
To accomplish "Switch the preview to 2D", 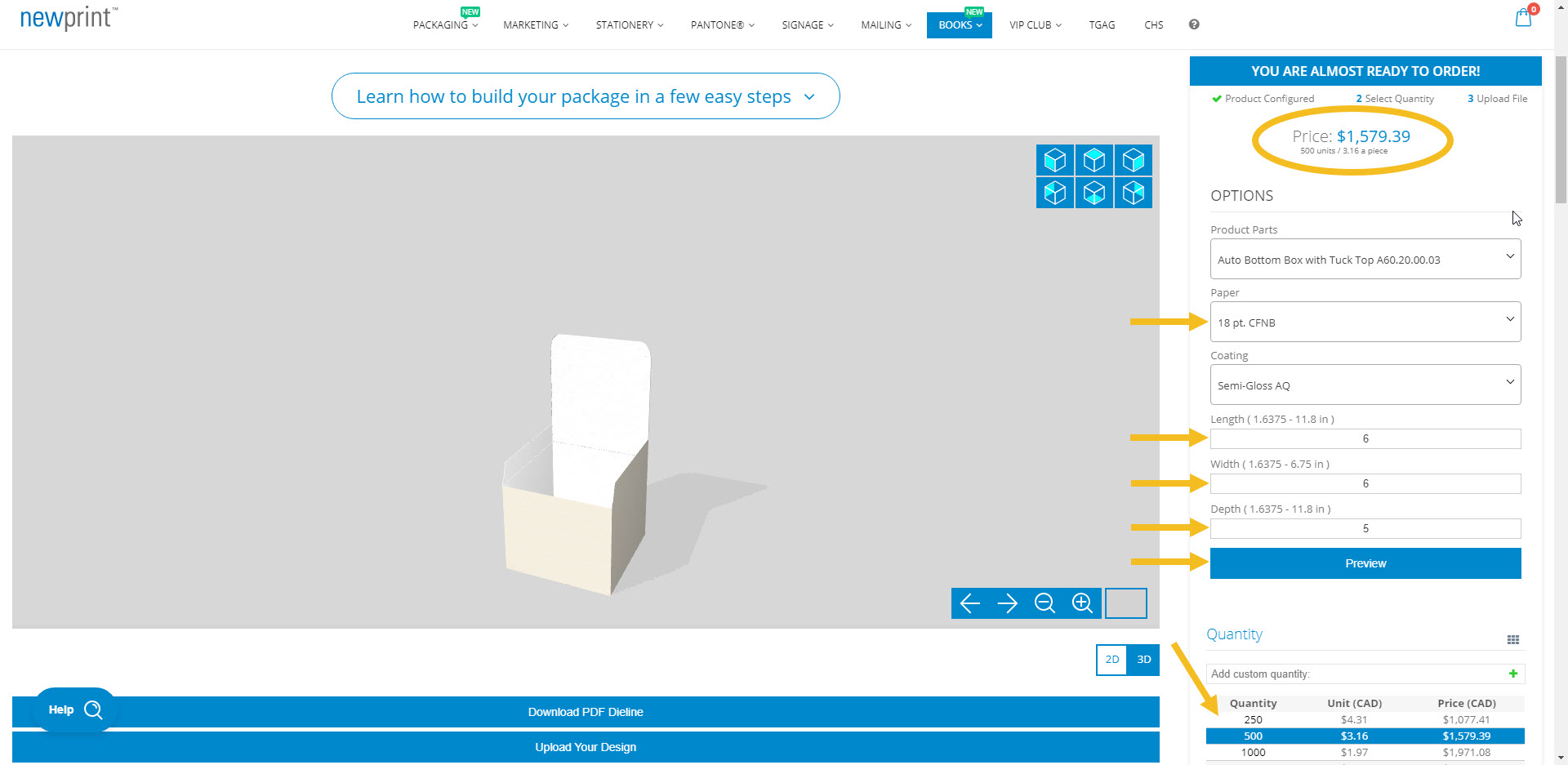I will click(x=1112, y=660).
